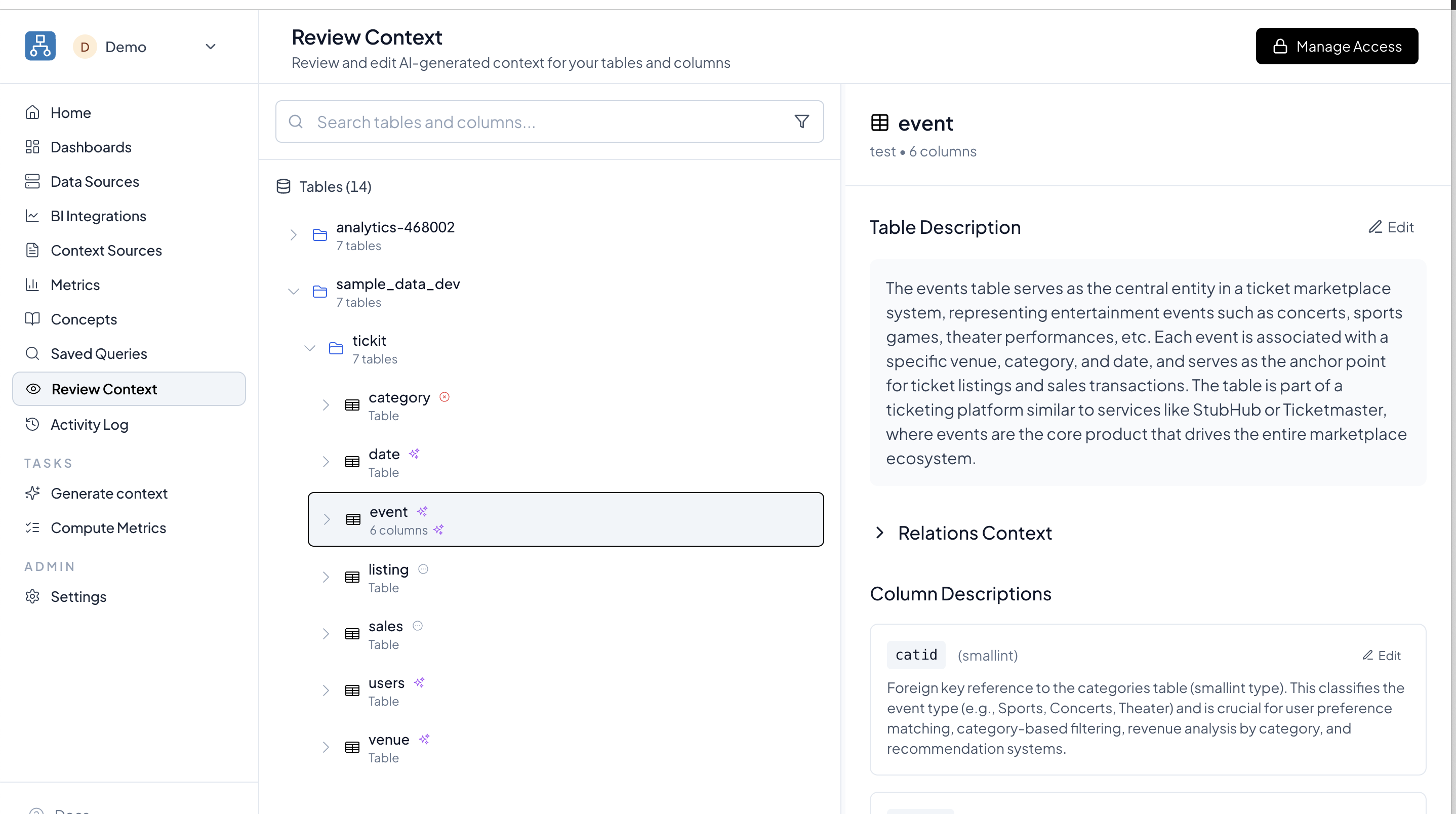Image resolution: width=1456 pixels, height=814 pixels.
Task: Focus the Search tables and columns field
Action: pos(543,122)
